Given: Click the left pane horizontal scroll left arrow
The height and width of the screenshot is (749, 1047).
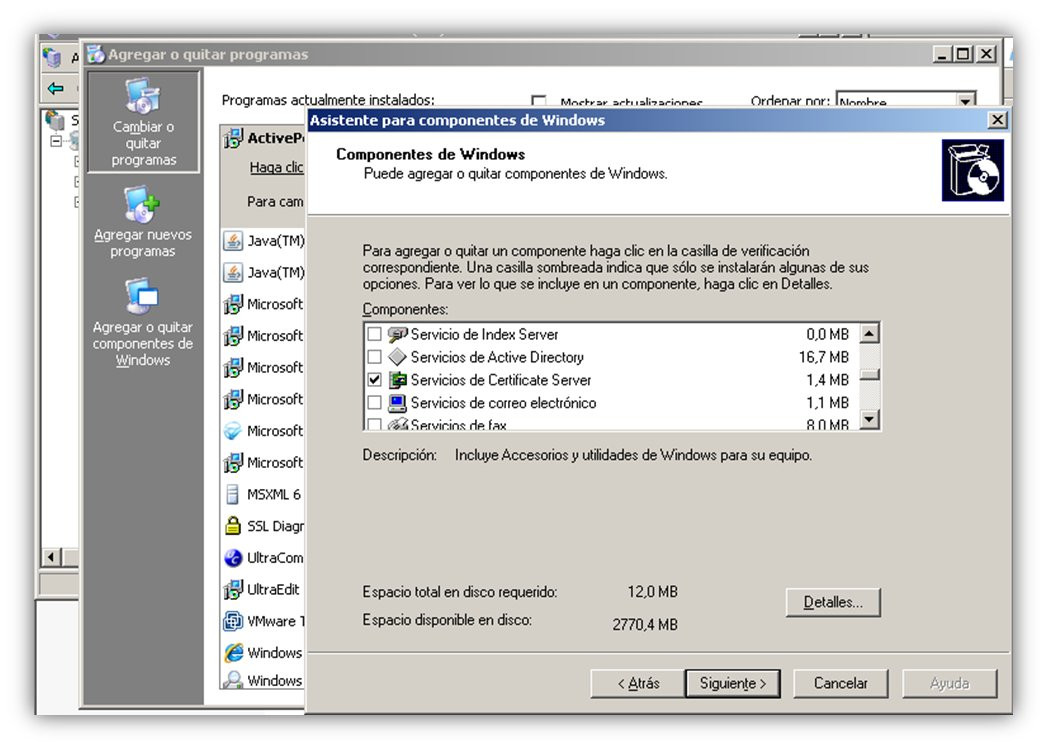Looking at the screenshot, I should 51,557.
